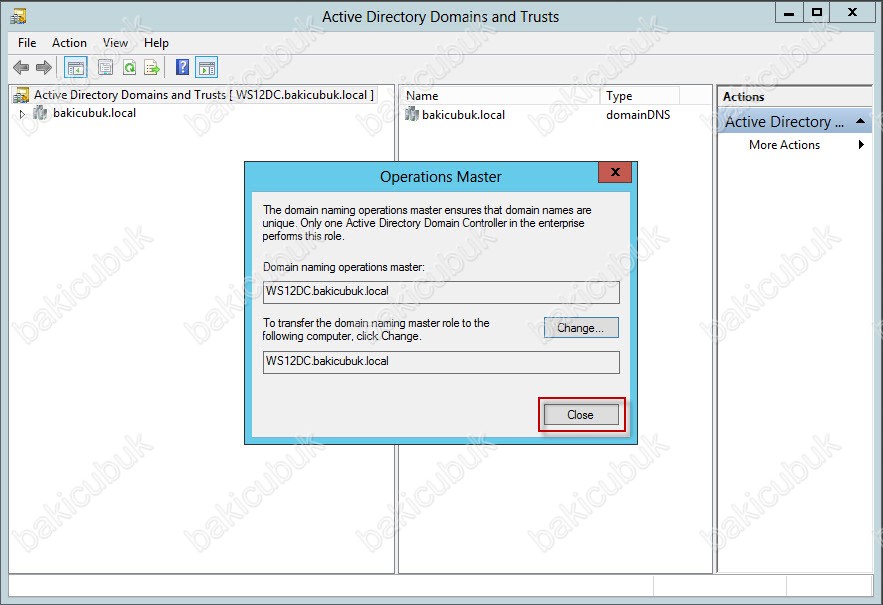Maximize the Domains and Trusts window

(x=817, y=12)
